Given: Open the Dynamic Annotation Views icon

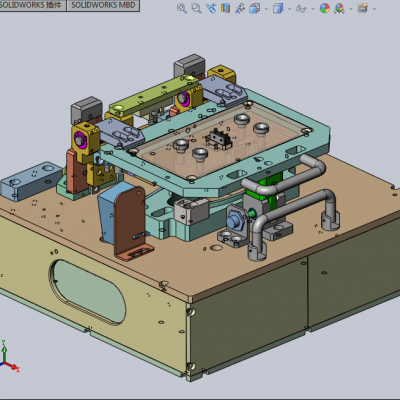Looking at the screenshot, I should coord(240,8).
